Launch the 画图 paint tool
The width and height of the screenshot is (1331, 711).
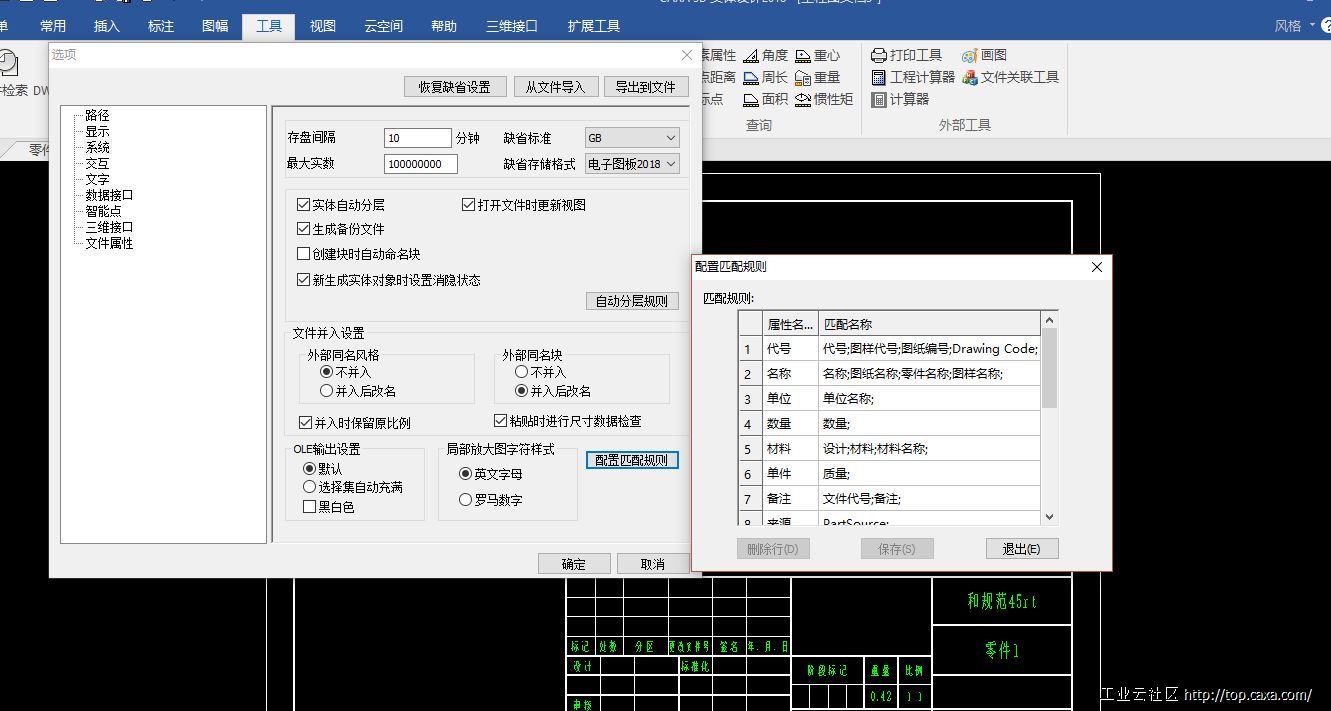click(984, 55)
